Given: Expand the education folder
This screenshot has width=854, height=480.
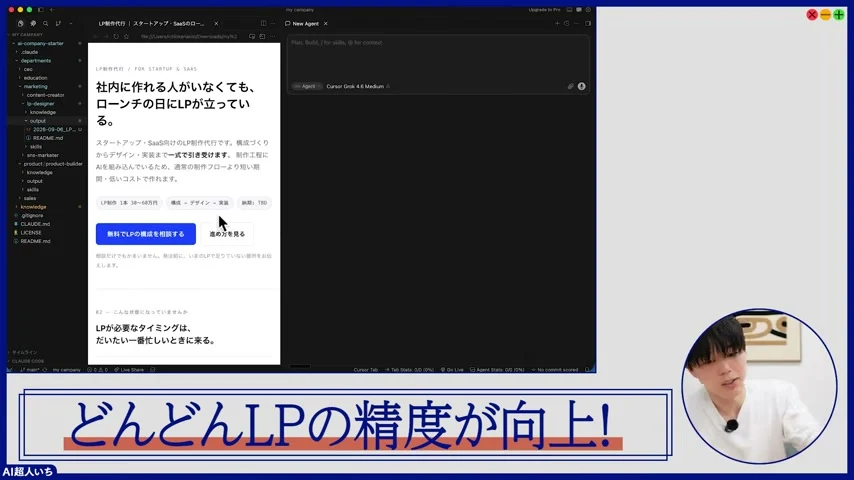Looking at the screenshot, I should [x=35, y=78].
